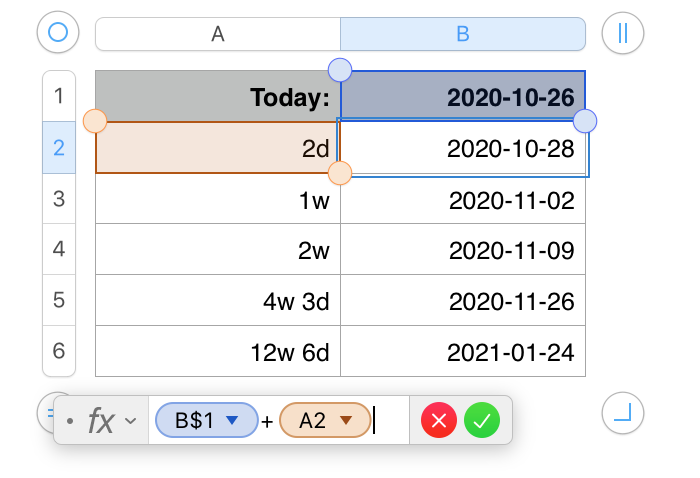
Task: Click the fx function icon
Action: click(x=101, y=421)
